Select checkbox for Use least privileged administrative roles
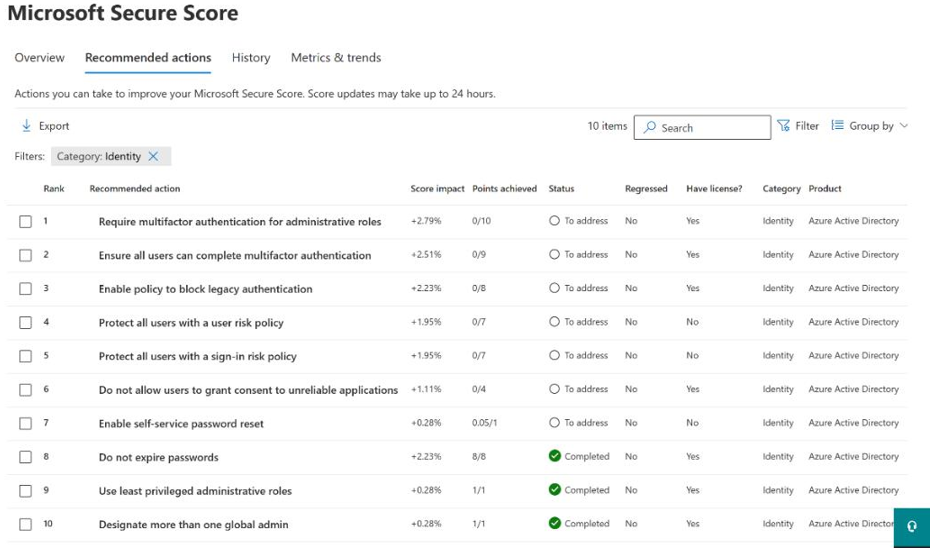This screenshot has width=943, height=554. 25,491
